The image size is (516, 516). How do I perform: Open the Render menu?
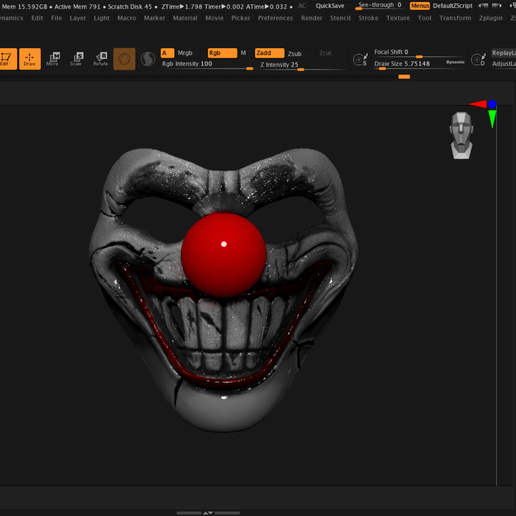tap(312, 18)
